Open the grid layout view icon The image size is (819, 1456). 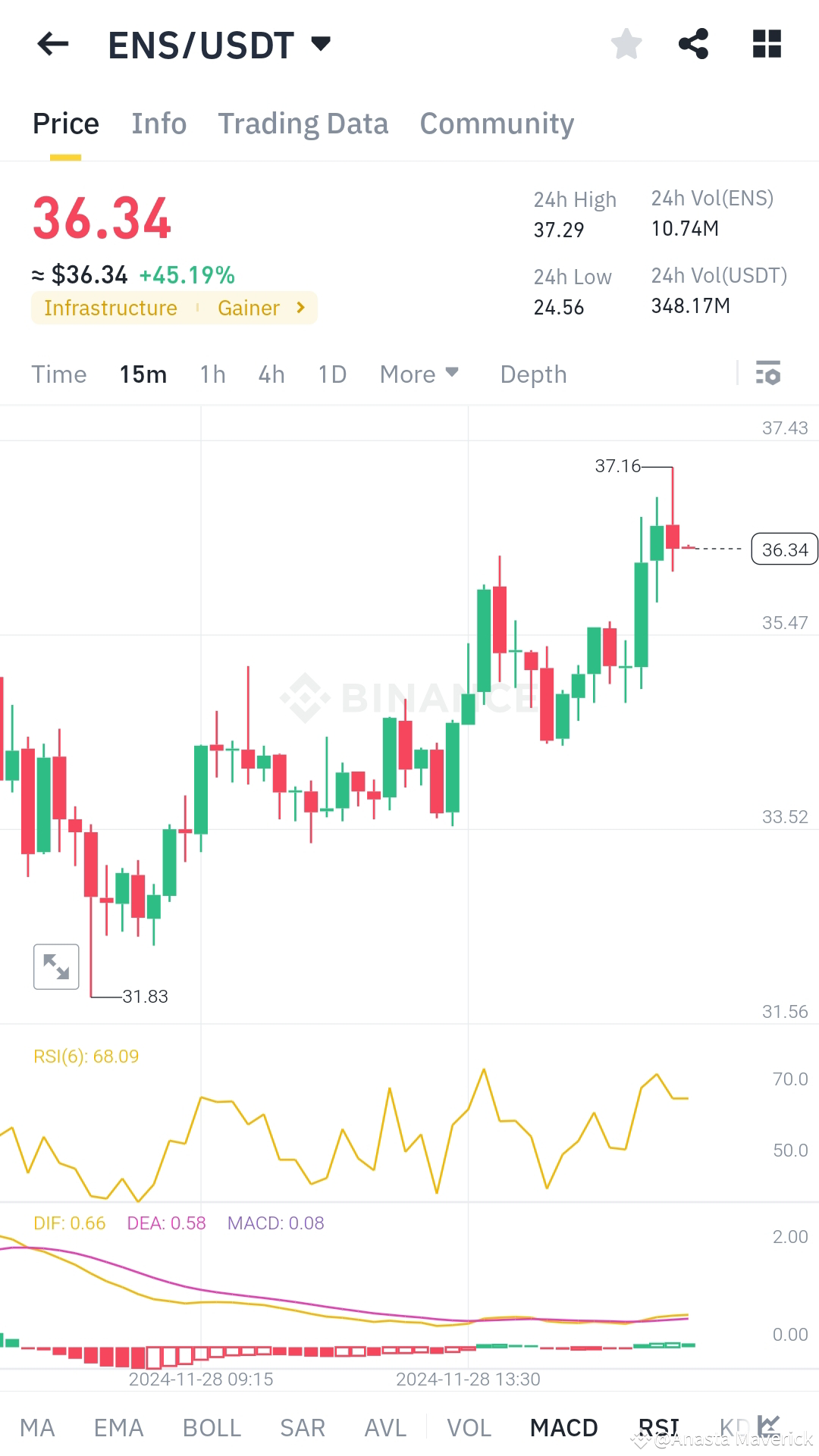coord(767,43)
